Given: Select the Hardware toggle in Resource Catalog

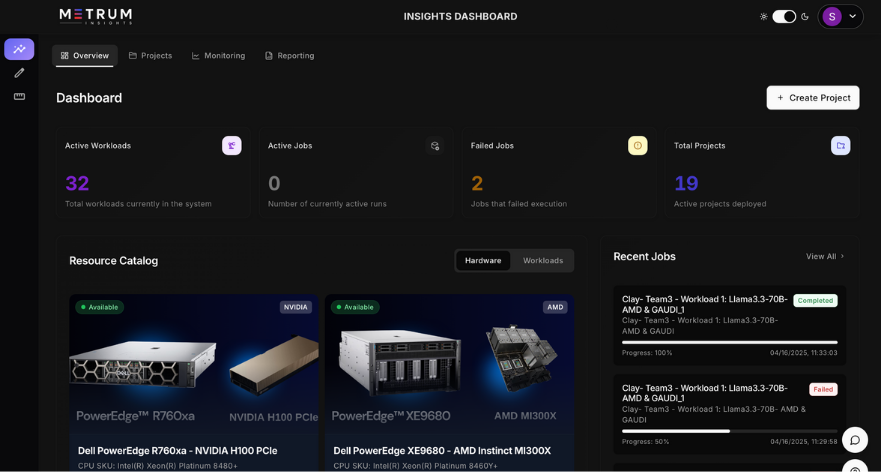Looking at the screenshot, I should pyautogui.click(x=483, y=261).
